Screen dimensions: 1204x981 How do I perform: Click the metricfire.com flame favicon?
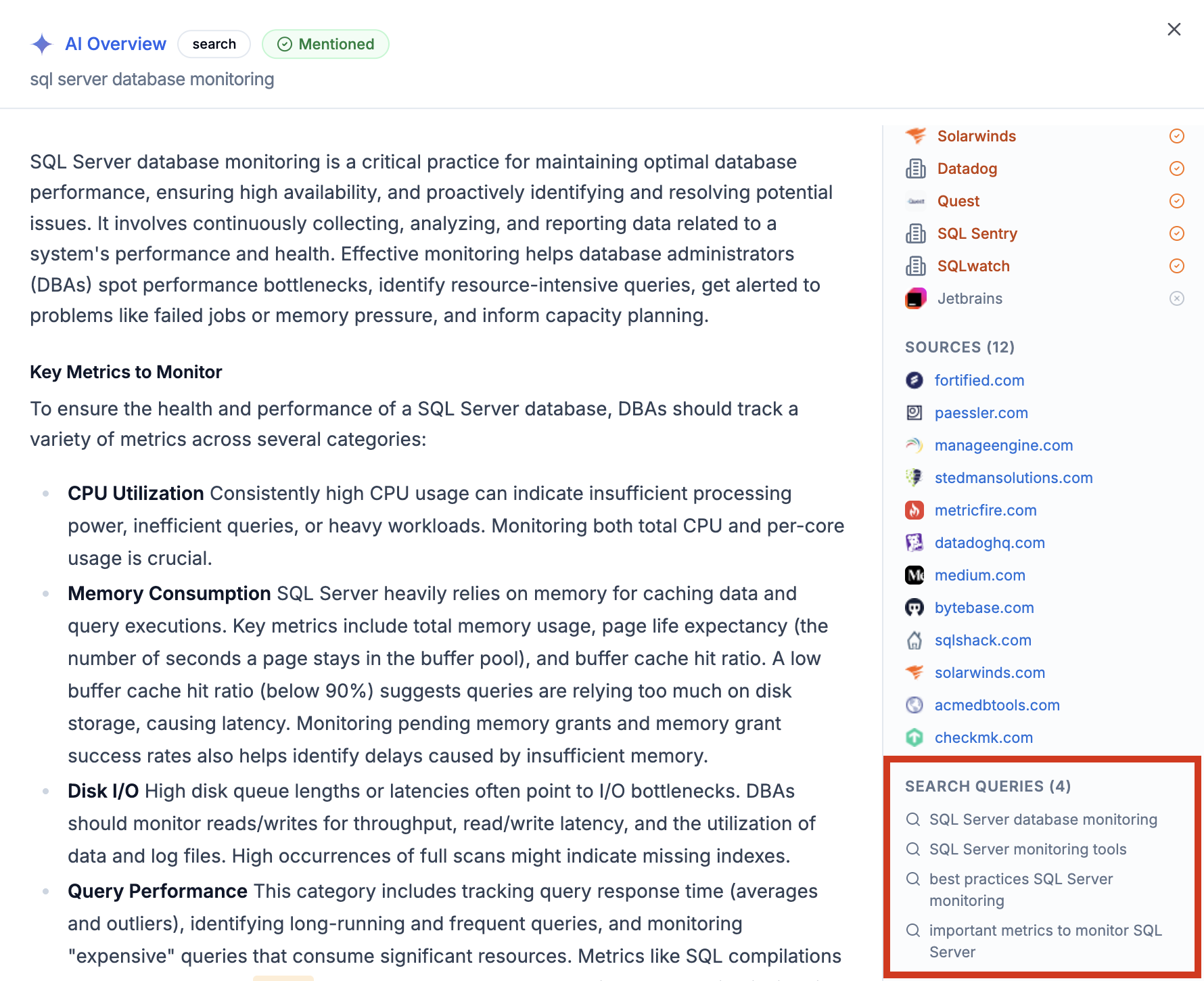(914, 509)
